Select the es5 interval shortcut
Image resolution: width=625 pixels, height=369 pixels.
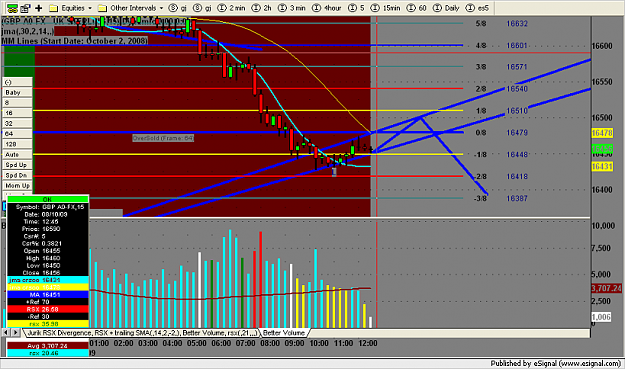(477, 8)
